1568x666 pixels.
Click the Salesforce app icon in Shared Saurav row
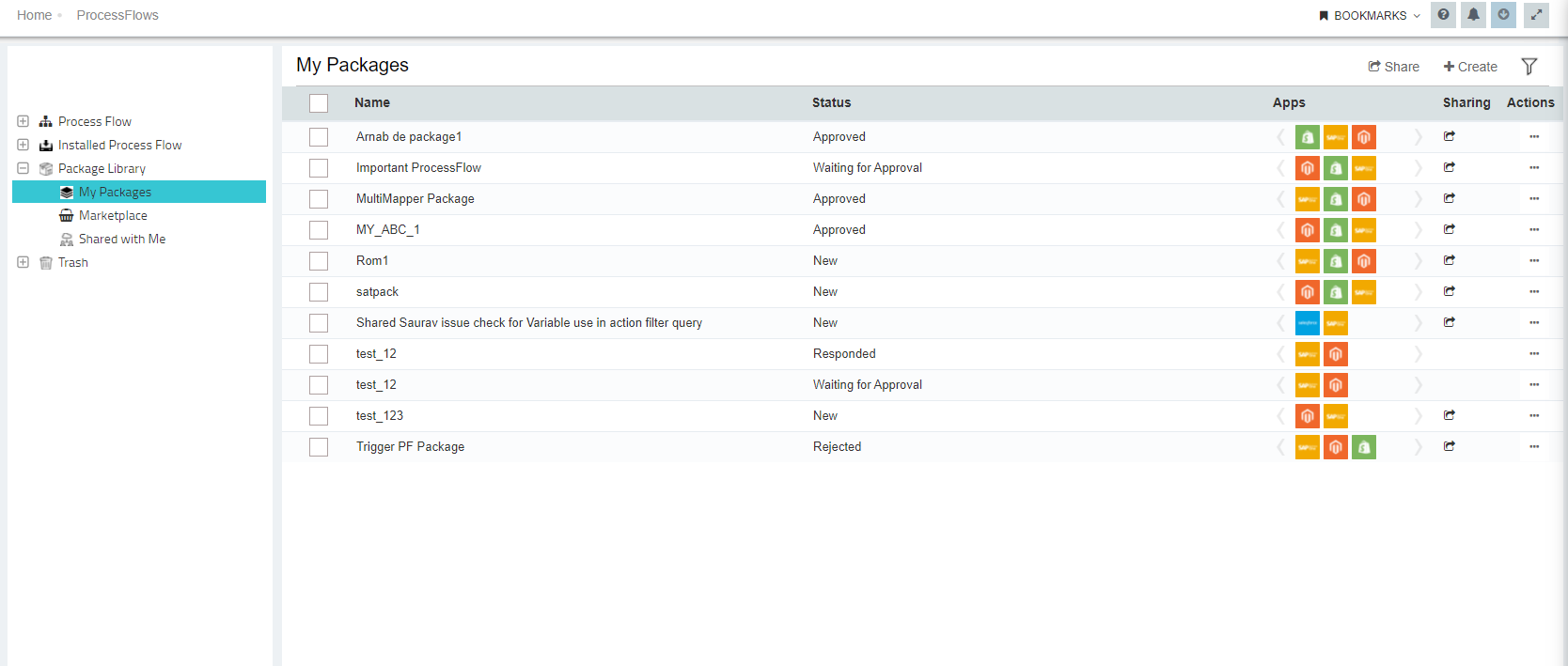coord(1307,323)
